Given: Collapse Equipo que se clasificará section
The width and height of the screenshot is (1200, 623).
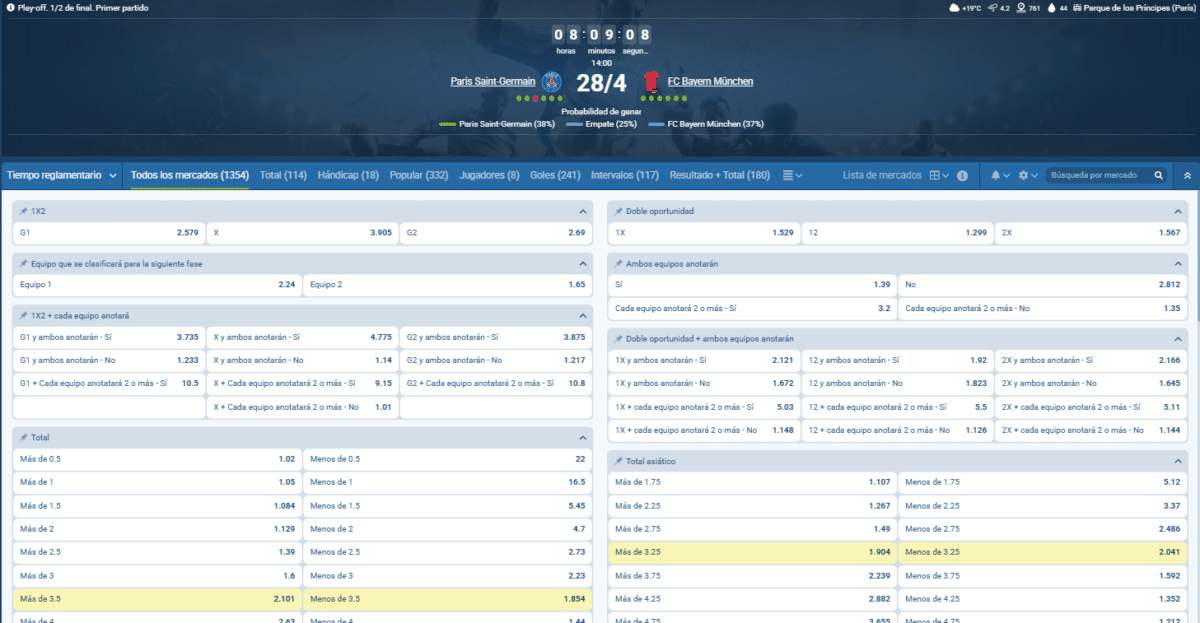Looking at the screenshot, I should click(582, 263).
